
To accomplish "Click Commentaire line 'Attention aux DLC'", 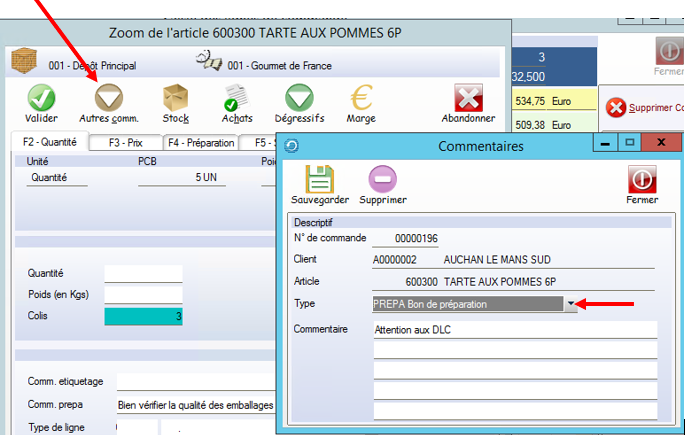I will click(x=514, y=329).
